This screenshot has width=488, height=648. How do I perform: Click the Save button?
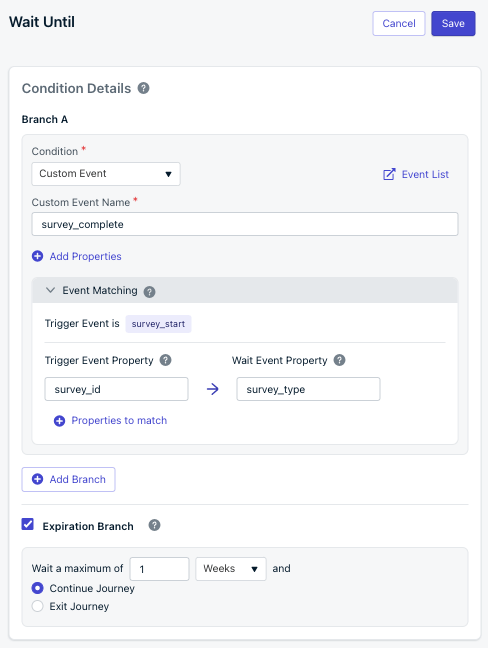point(453,24)
